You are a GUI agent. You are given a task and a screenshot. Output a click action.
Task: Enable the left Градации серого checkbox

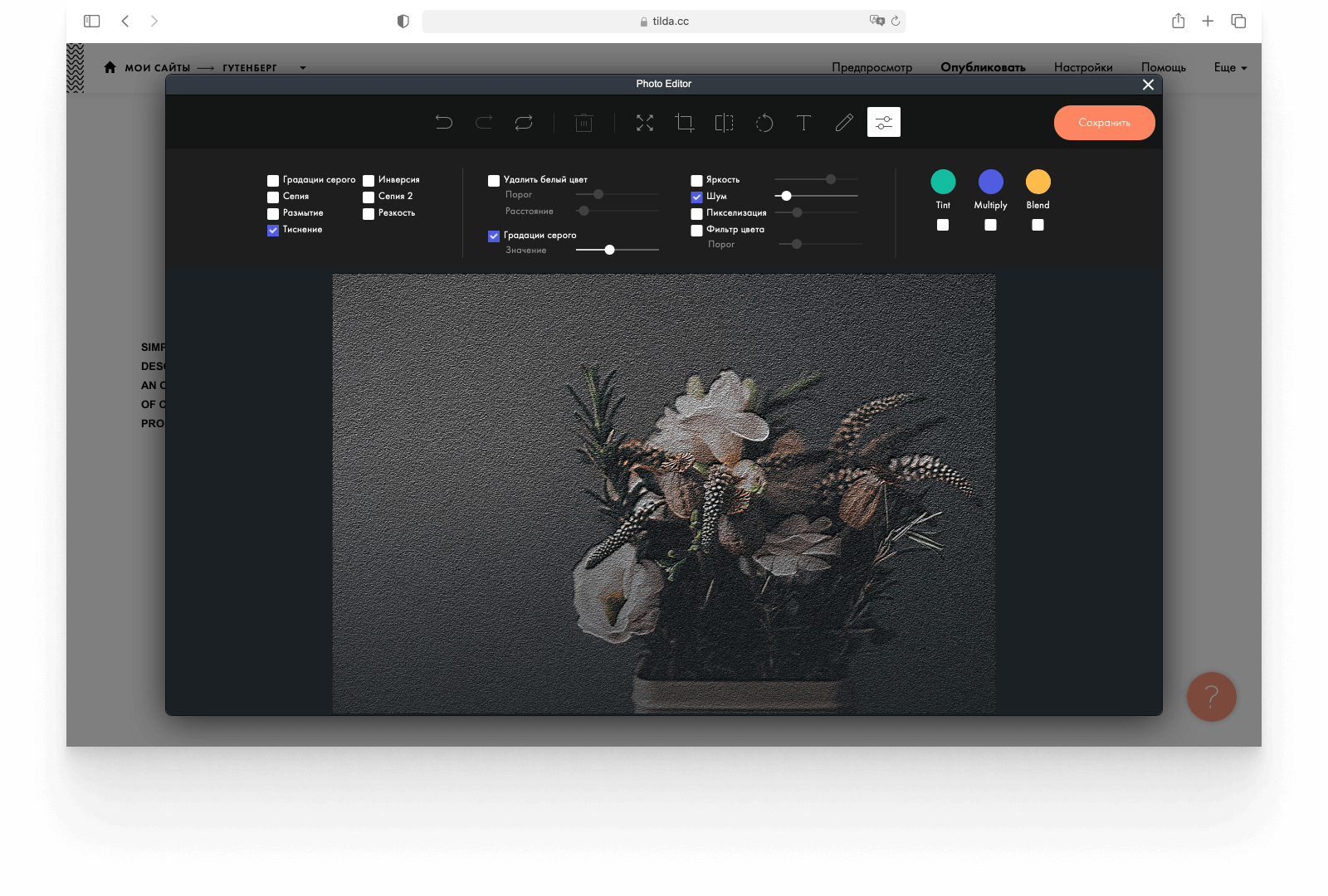pos(273,180)
